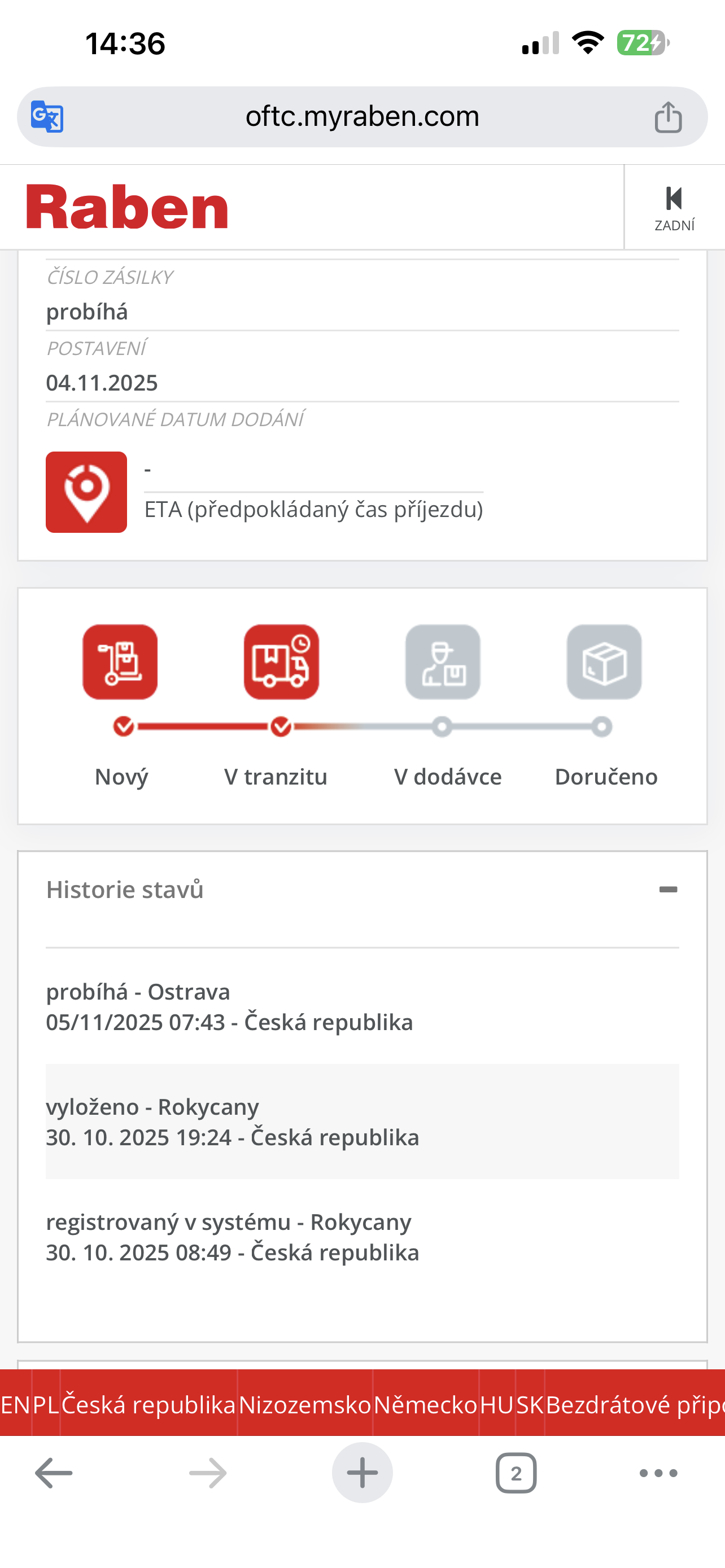Screen dimensions: 725x1568
Task: Tap the Nový label
Action: click(x=121, y=777)
